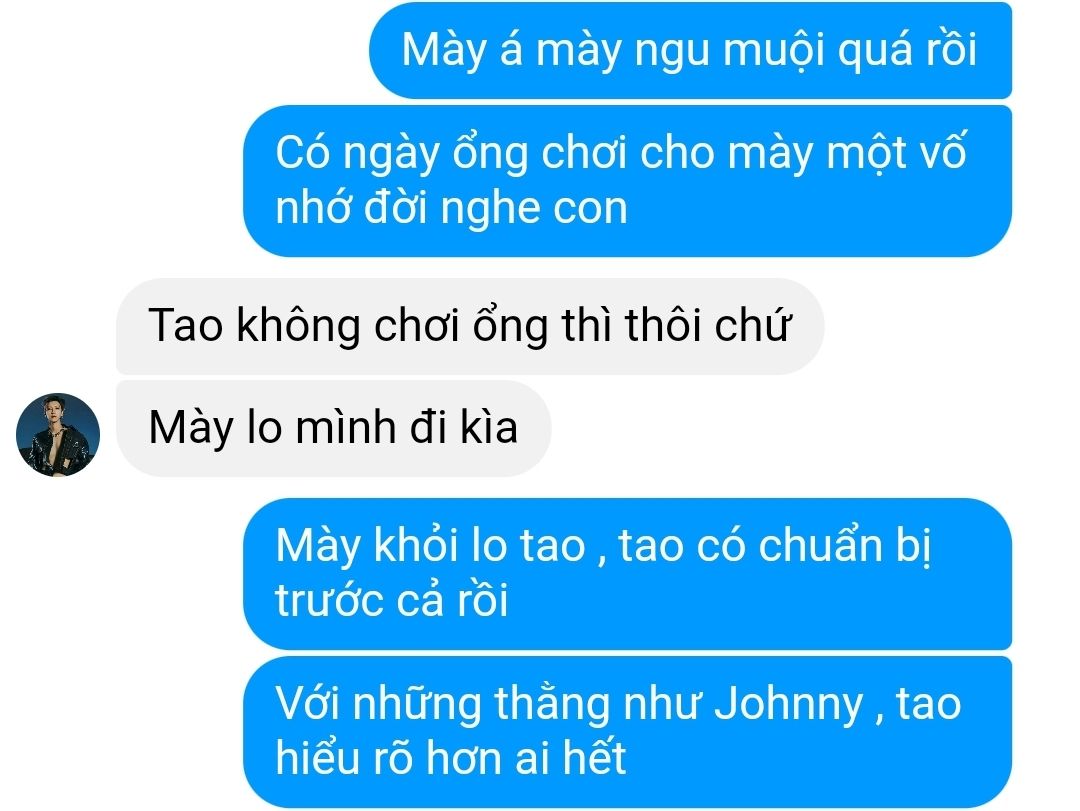Click the words 'hiểu rõ hơn ai hết'
The width and height of the screenshot is (1080, 811).
451,758
